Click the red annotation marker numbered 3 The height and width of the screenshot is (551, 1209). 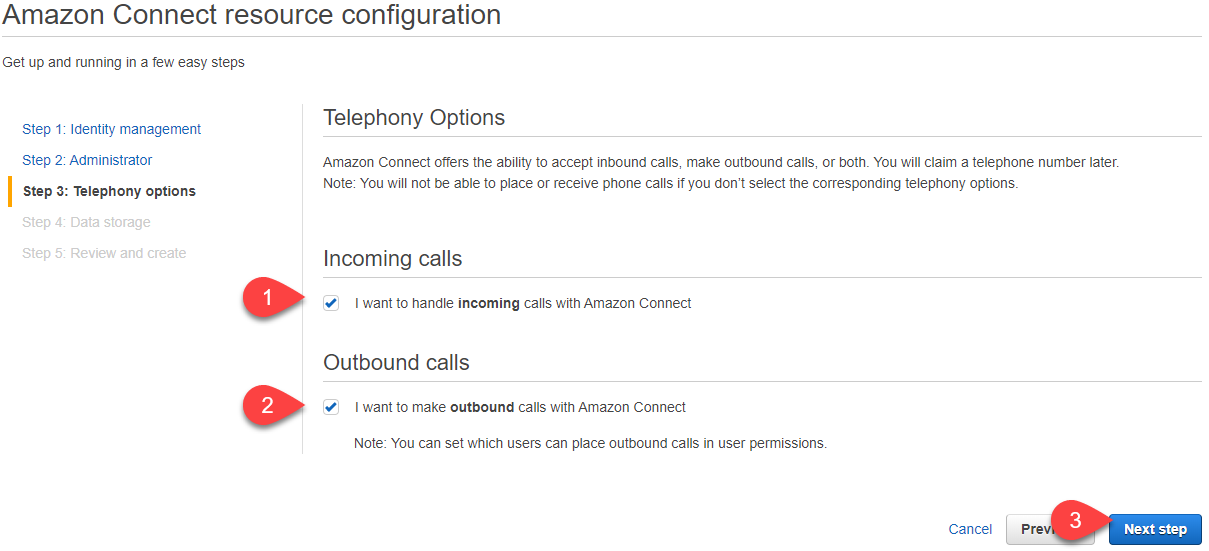pyautogui.click(x=1076, y=521)
